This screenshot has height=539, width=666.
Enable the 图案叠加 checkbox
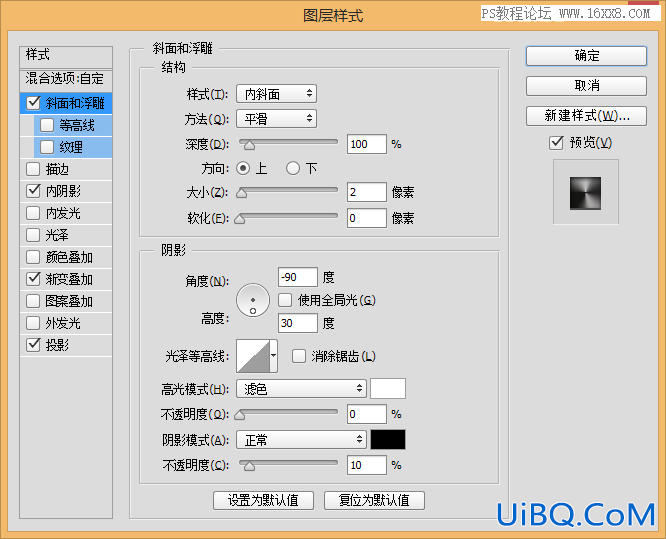(33, 301)
